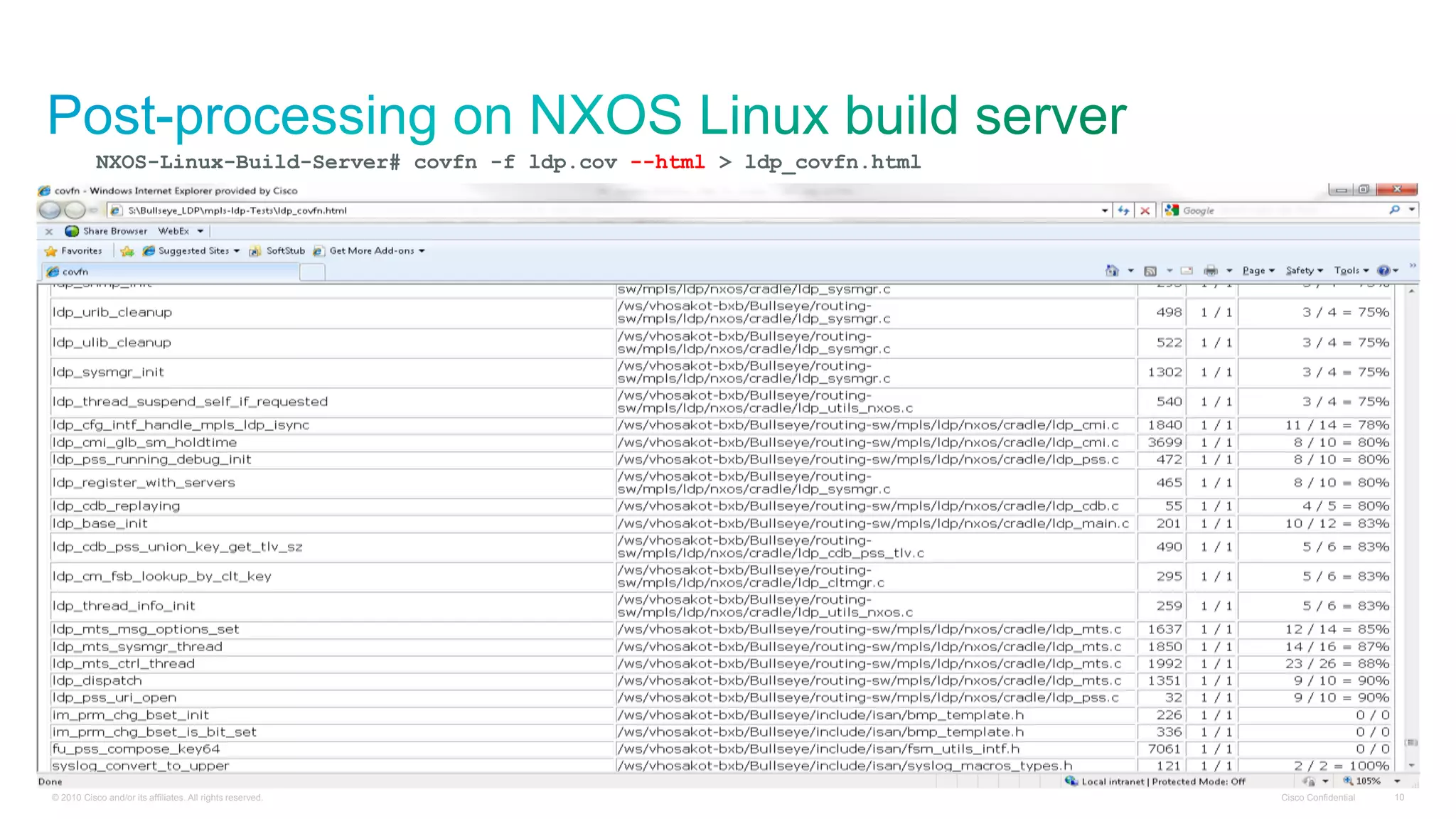Click the Share Browser globe icon
Viewport: 1456px width, 819px height.
point(72,231)
